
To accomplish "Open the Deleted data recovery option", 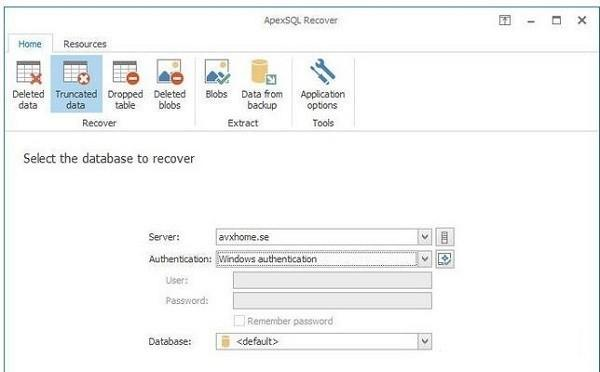I will point(28,84).
